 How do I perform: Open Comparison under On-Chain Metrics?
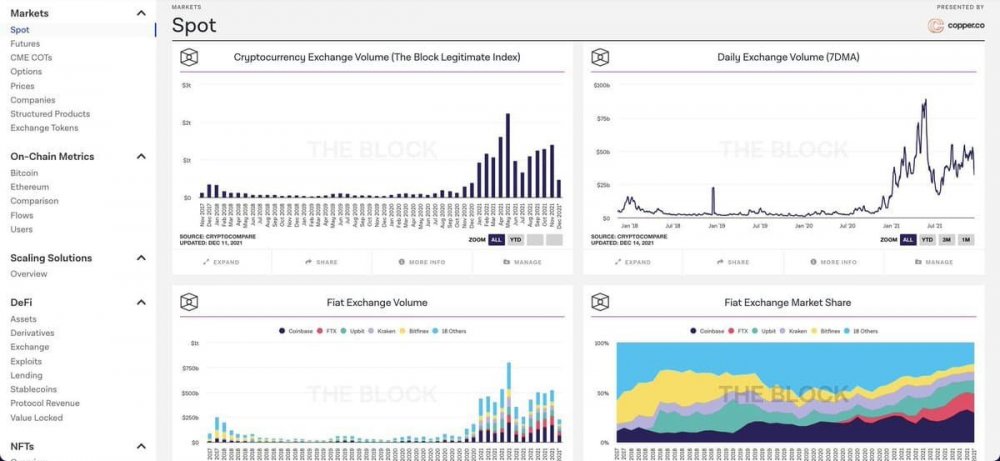pyautogui.click(x=34, y=201)
